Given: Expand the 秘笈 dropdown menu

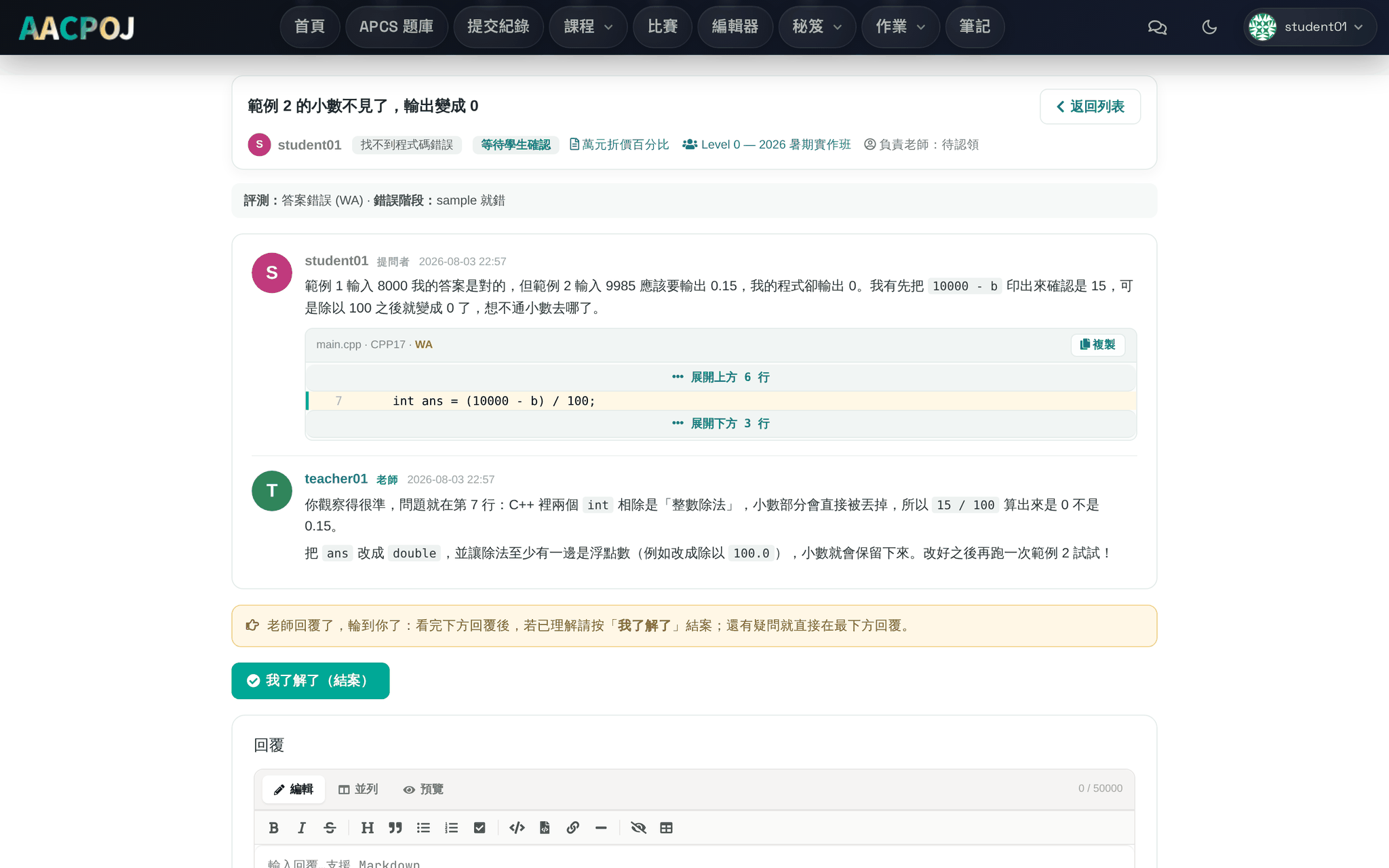Looking at the screenshot, I should [817, 27].
